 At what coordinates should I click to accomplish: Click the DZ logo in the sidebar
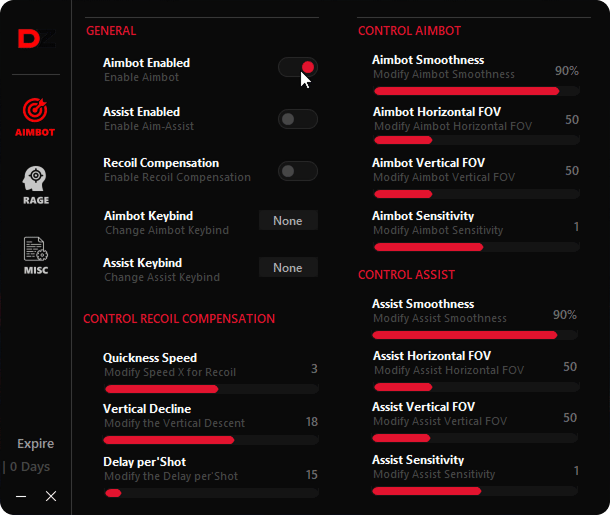coord(36,39)
